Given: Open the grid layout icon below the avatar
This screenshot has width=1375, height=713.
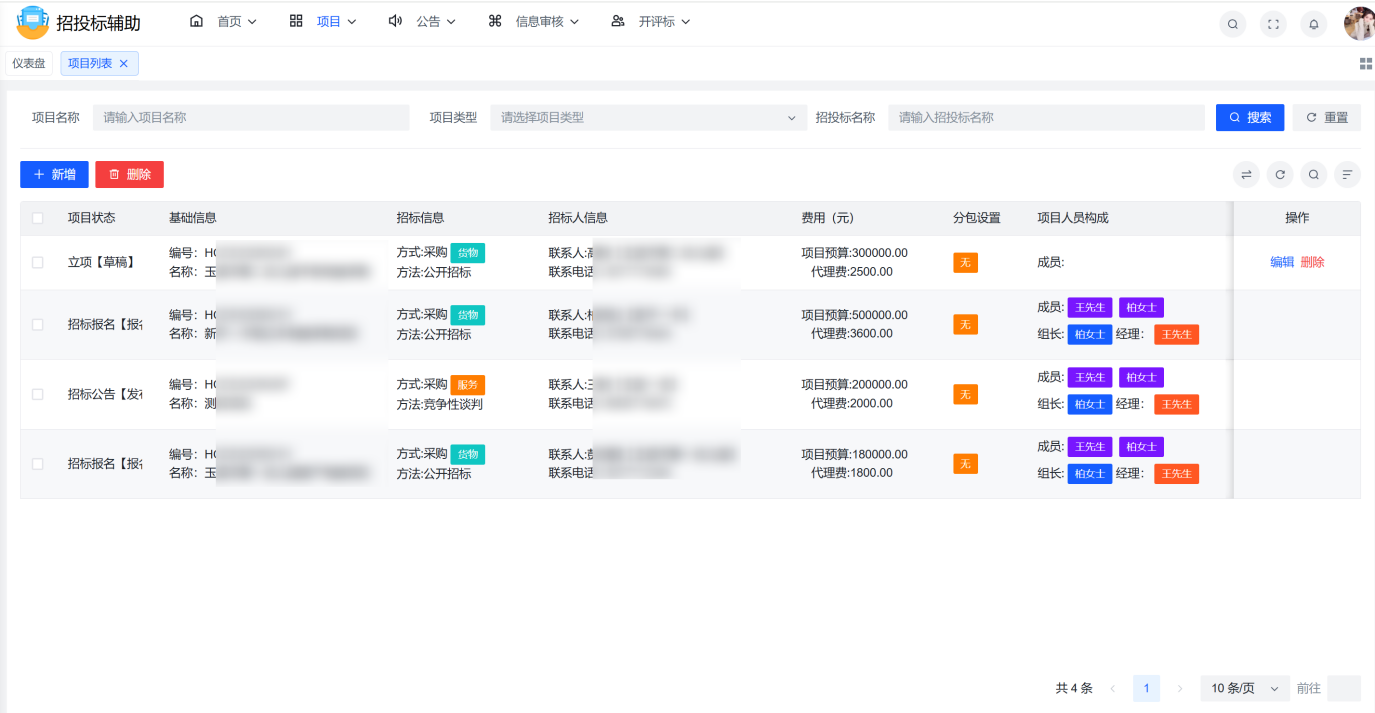Looking at the screenshot, I should point(1366,62).
